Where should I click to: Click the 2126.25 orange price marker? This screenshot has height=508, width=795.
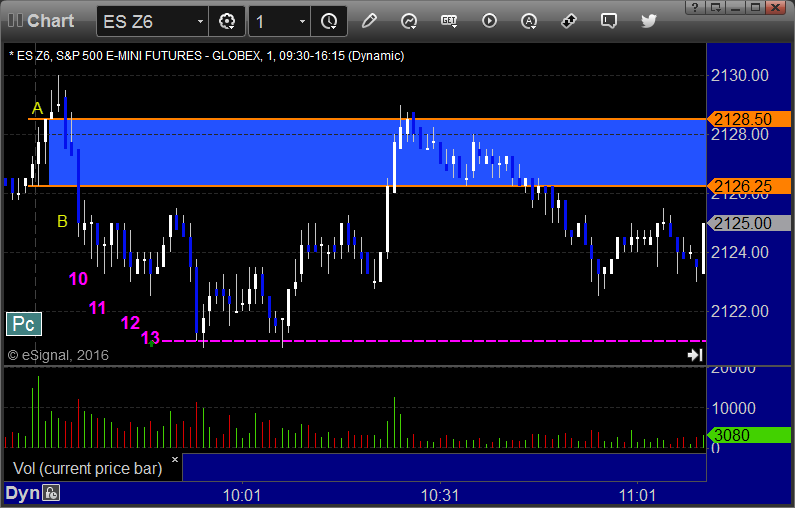click(749, 186)
